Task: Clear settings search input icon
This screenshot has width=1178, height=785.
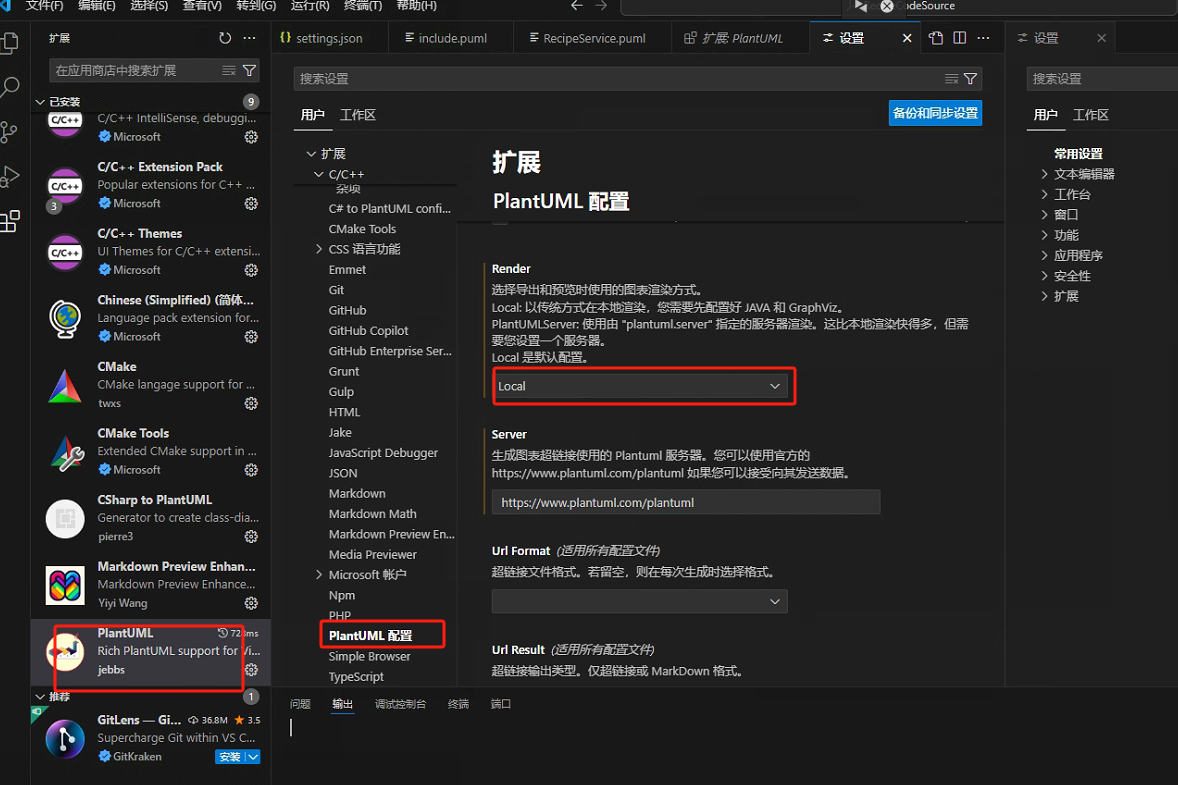Action: 951,79
